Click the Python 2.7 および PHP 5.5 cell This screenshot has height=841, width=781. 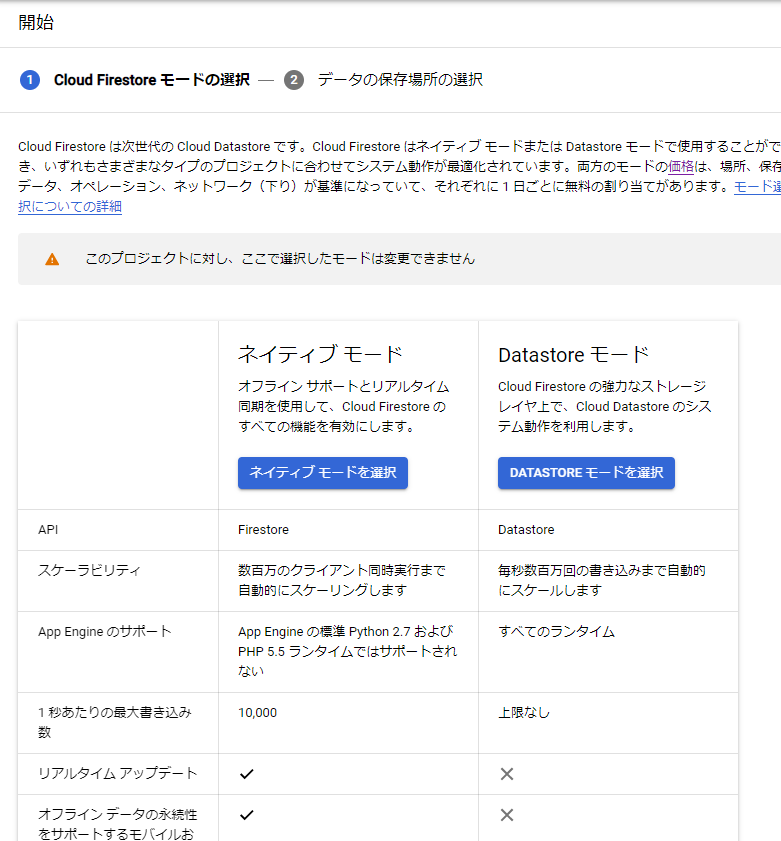tap(348, 651)
